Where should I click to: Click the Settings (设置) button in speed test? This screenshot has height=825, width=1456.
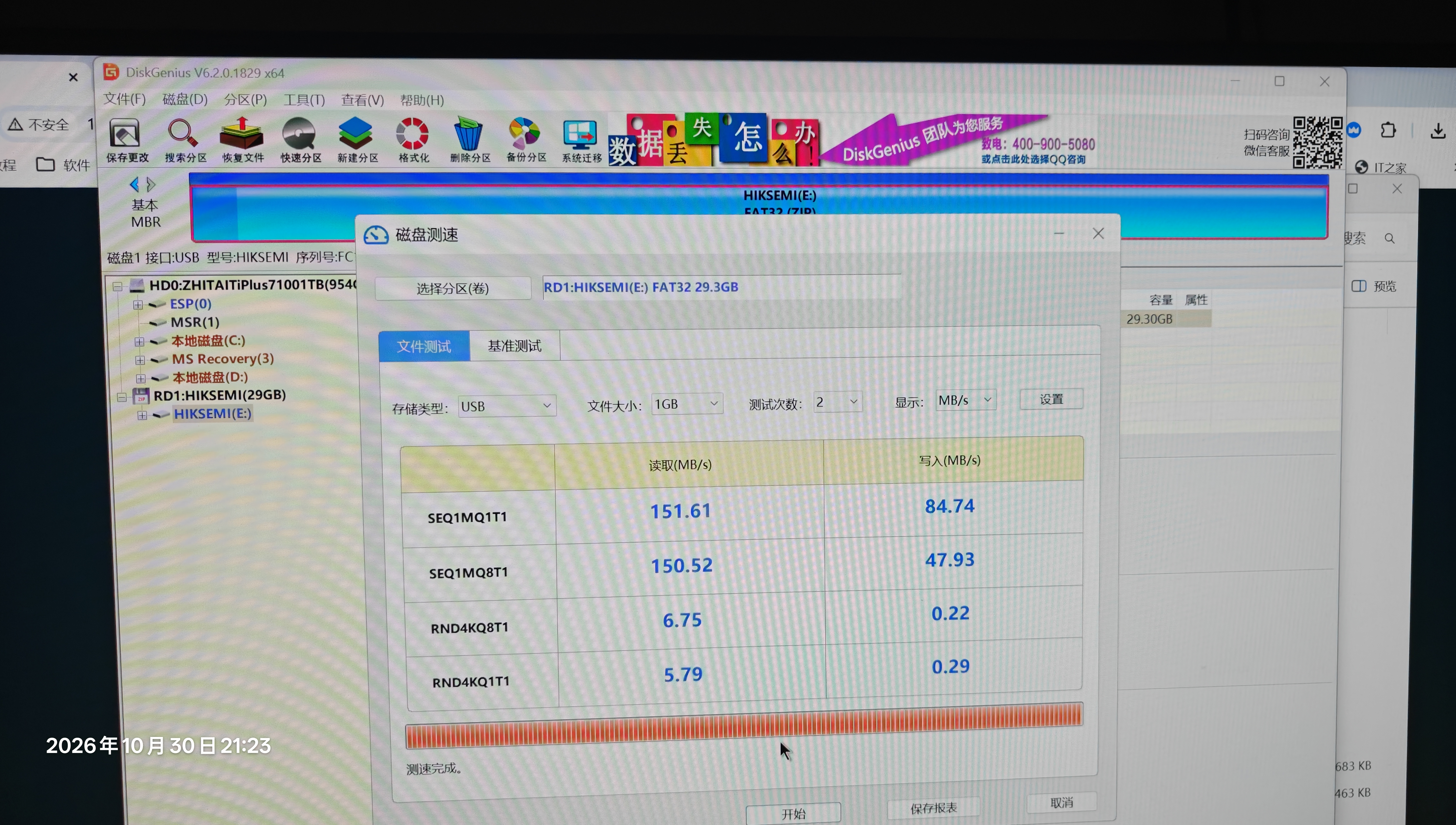[1051, 399]
